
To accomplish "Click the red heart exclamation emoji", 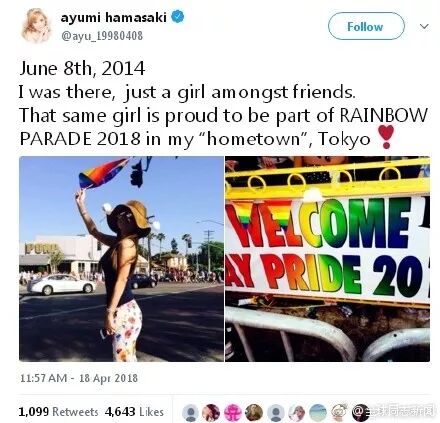I will [386, 137].
